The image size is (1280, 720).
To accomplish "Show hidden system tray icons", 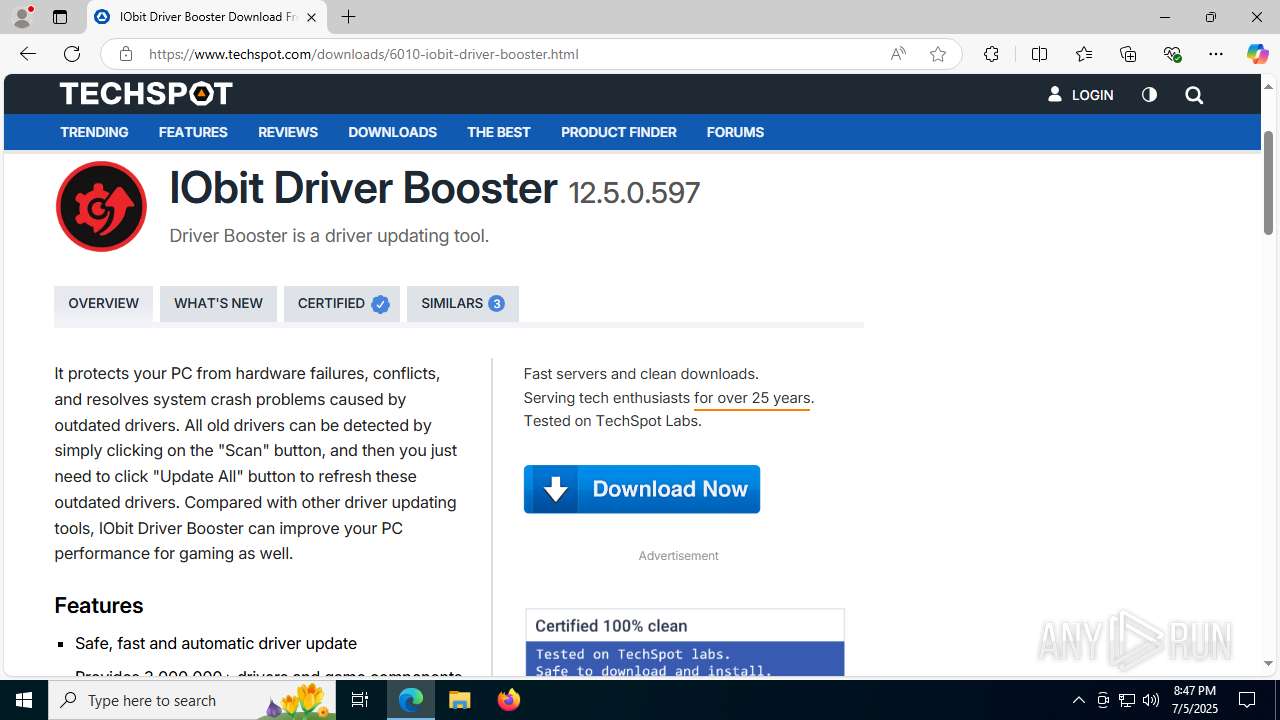I will coord(1078,700).
